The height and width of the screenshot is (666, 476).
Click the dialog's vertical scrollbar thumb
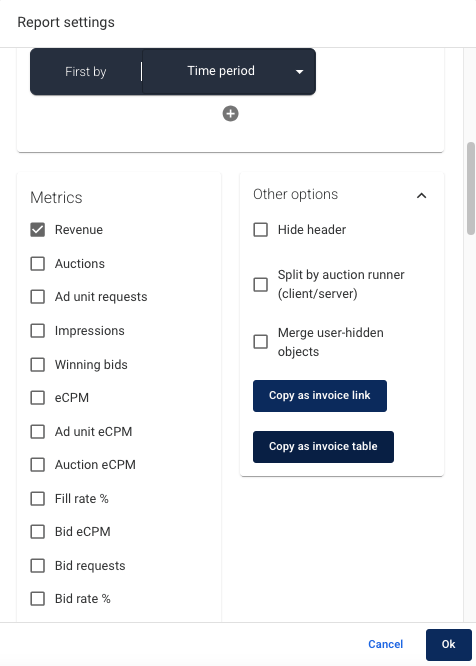tap(470, 188)
